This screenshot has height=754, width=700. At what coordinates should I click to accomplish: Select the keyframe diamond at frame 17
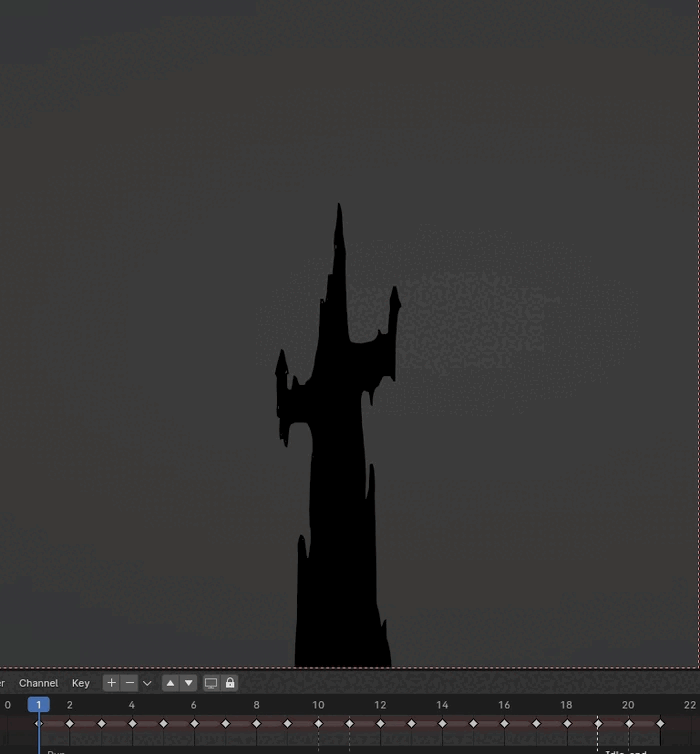coord(536,723)
